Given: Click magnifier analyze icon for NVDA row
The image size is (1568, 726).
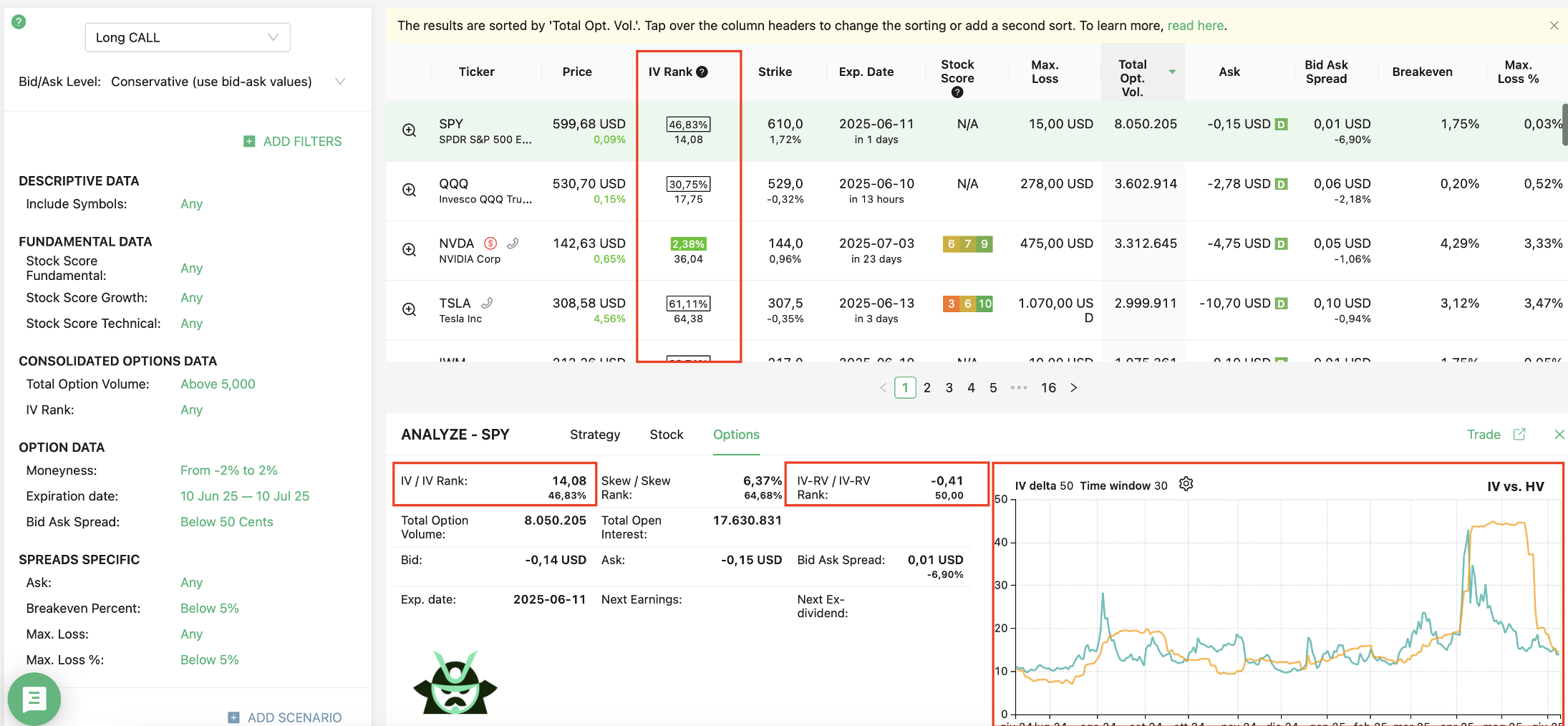Looking at the screenshot, I should click(x=409, y=250).
